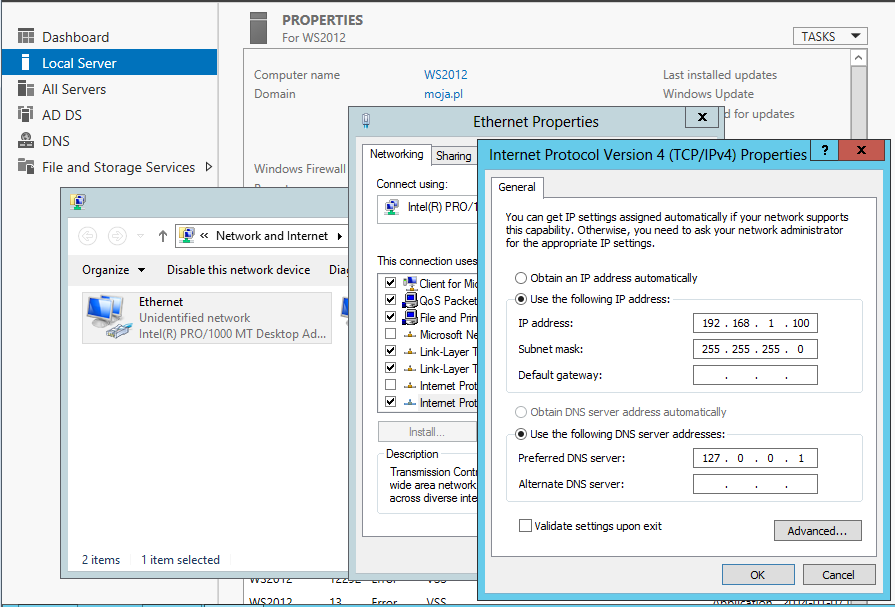
Task: Expand File and Storage Services arrow
Action: [x=209, y=167]
